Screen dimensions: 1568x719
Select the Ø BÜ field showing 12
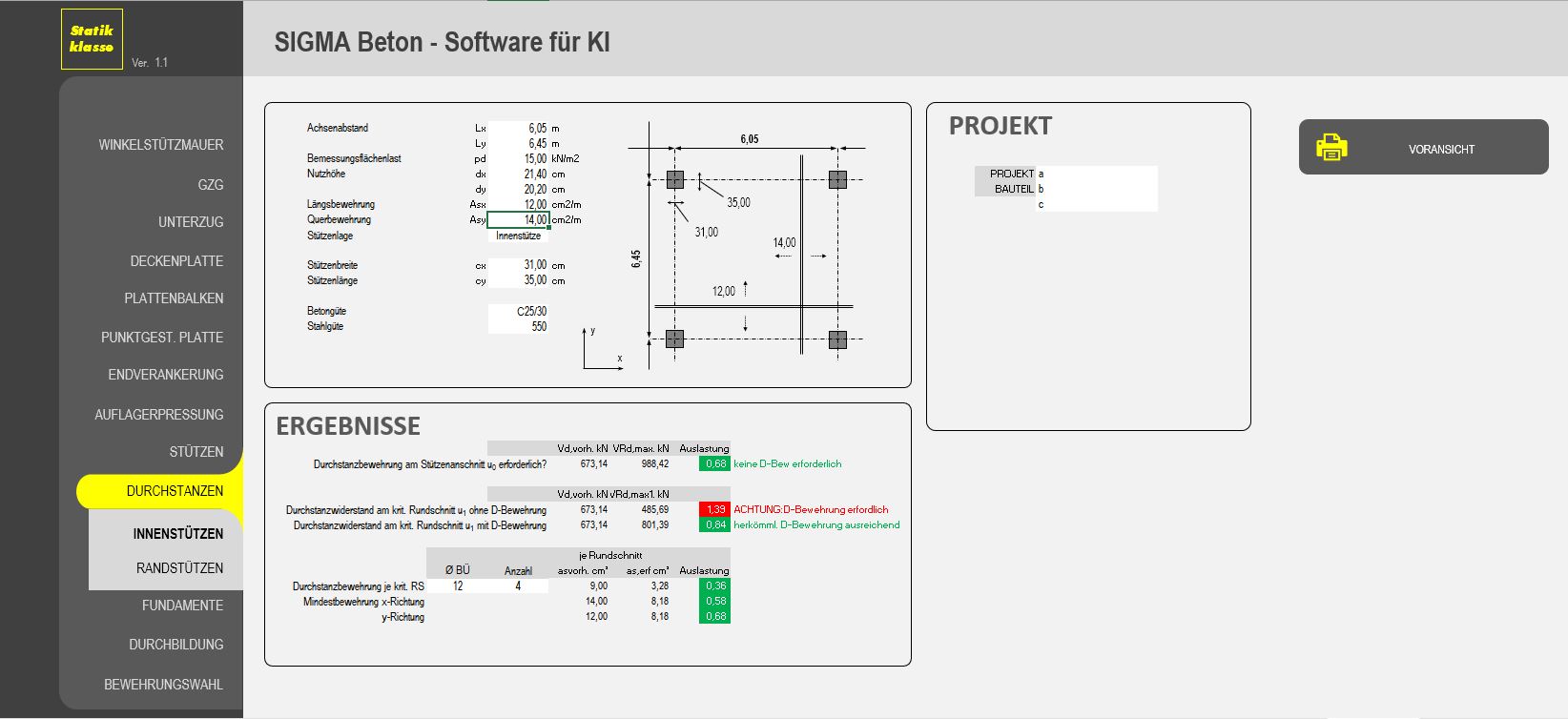458,586
